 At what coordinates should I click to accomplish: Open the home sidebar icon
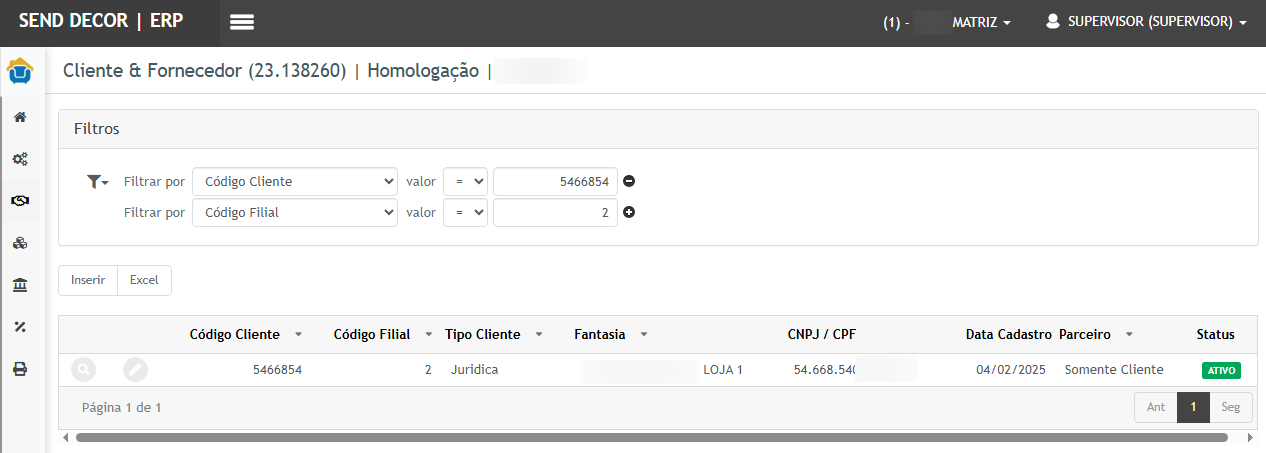click(20, 117)
